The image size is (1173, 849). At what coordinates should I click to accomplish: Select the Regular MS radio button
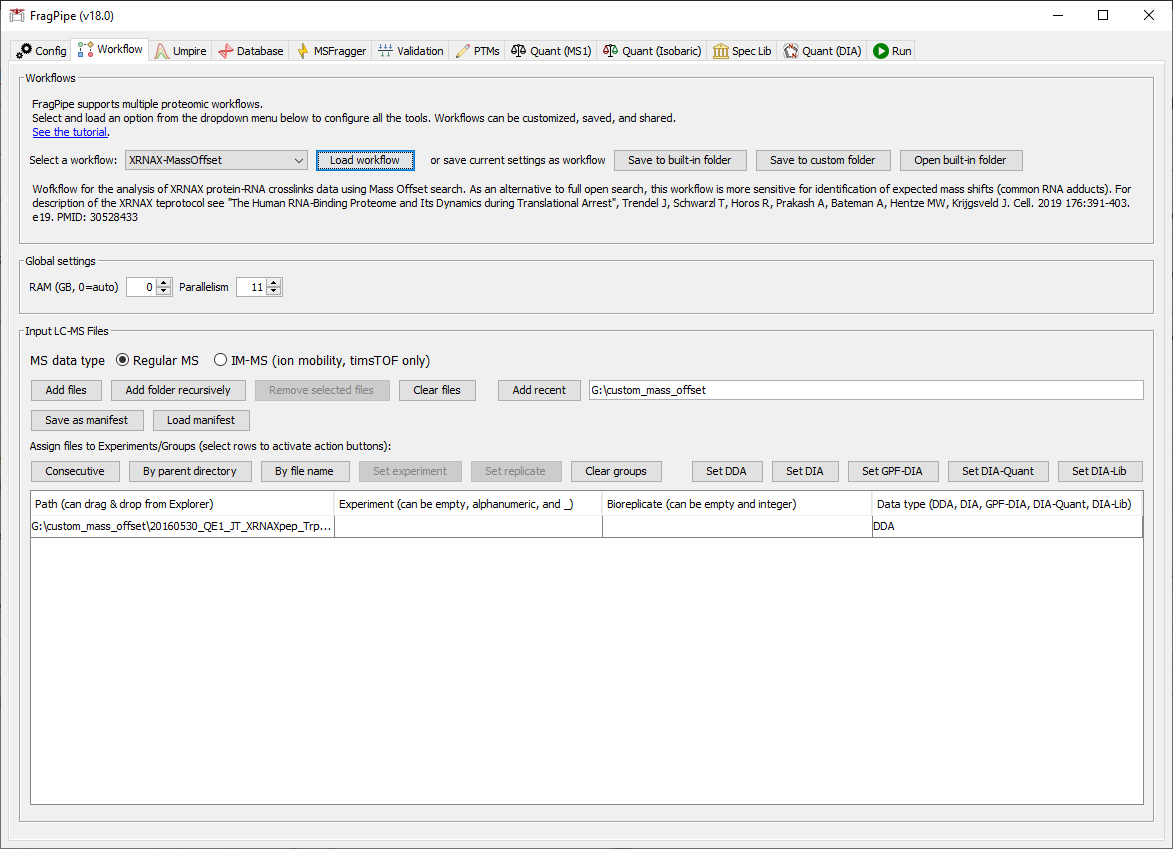pyautogui.click(x=123, y=360)
